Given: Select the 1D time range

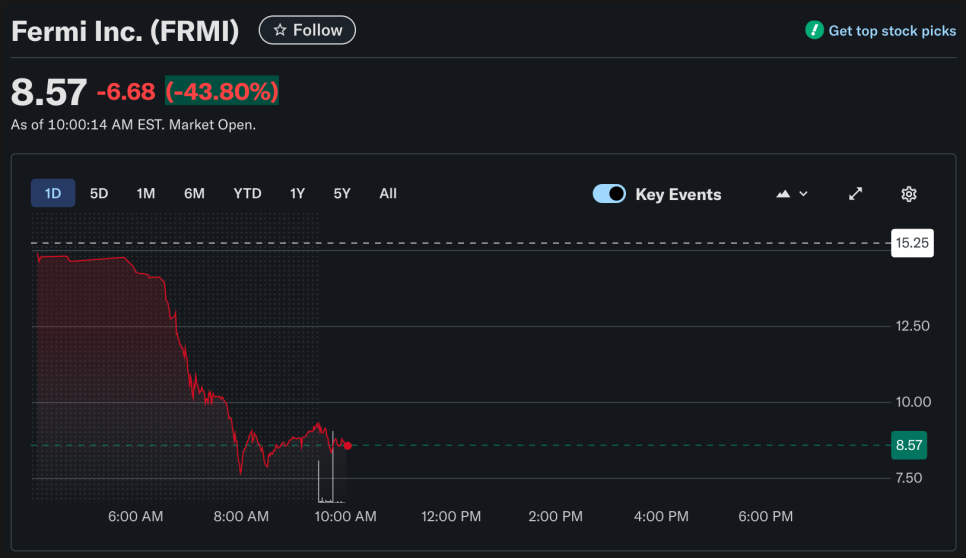Looking at the screenshot, I should (x=53, y=193).
